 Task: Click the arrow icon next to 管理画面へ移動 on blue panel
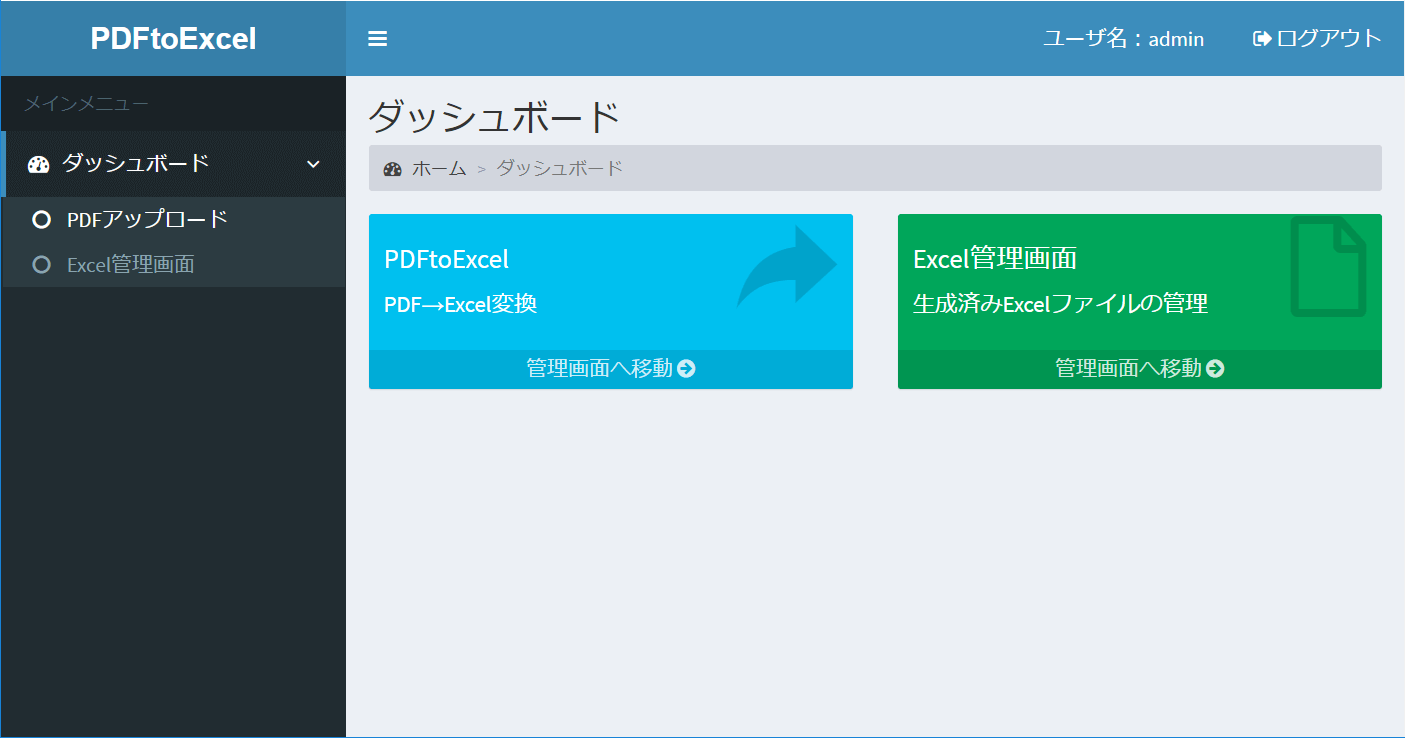coord(685,368)
